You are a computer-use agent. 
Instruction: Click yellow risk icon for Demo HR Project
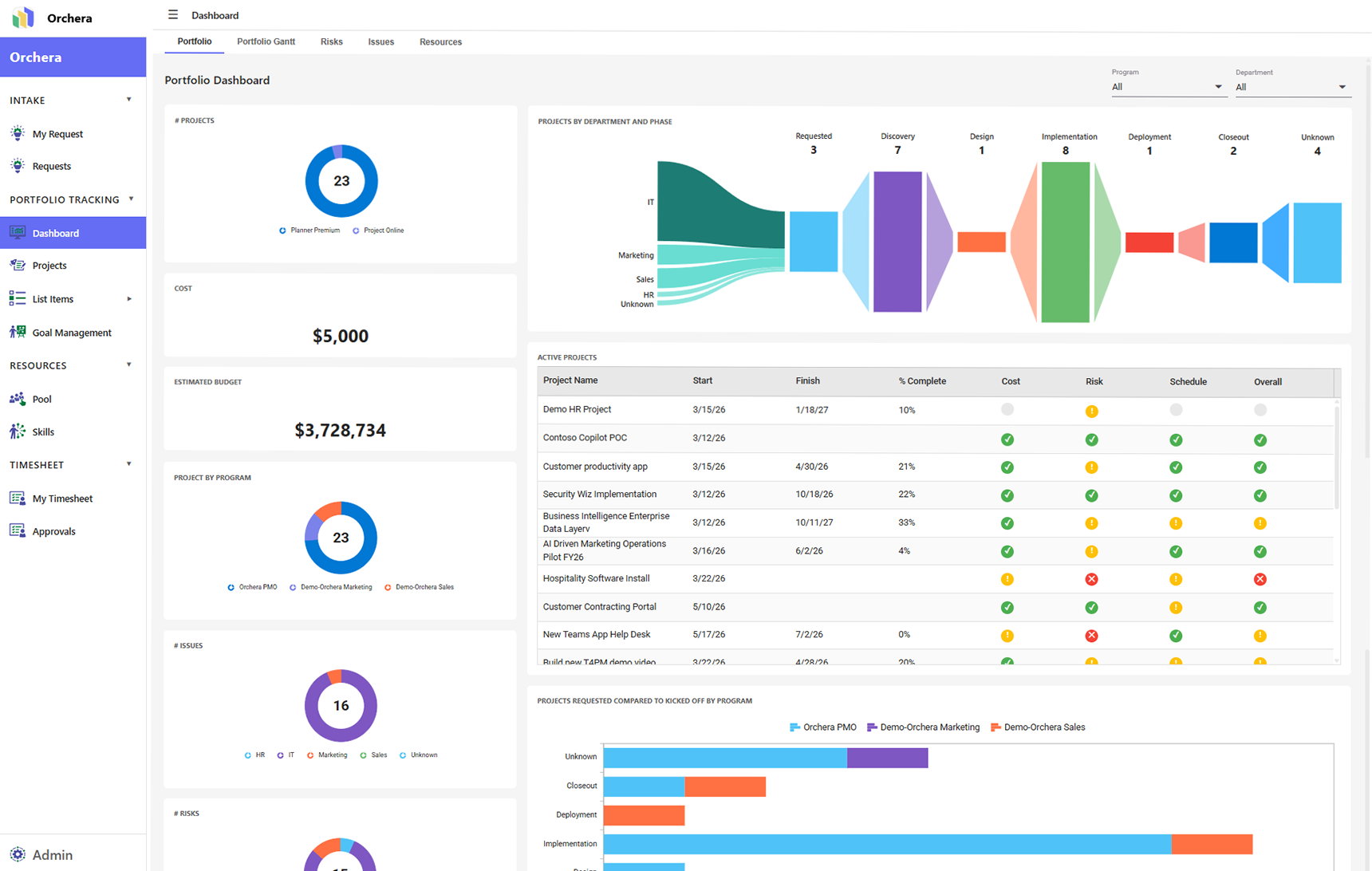[1091, 412]
